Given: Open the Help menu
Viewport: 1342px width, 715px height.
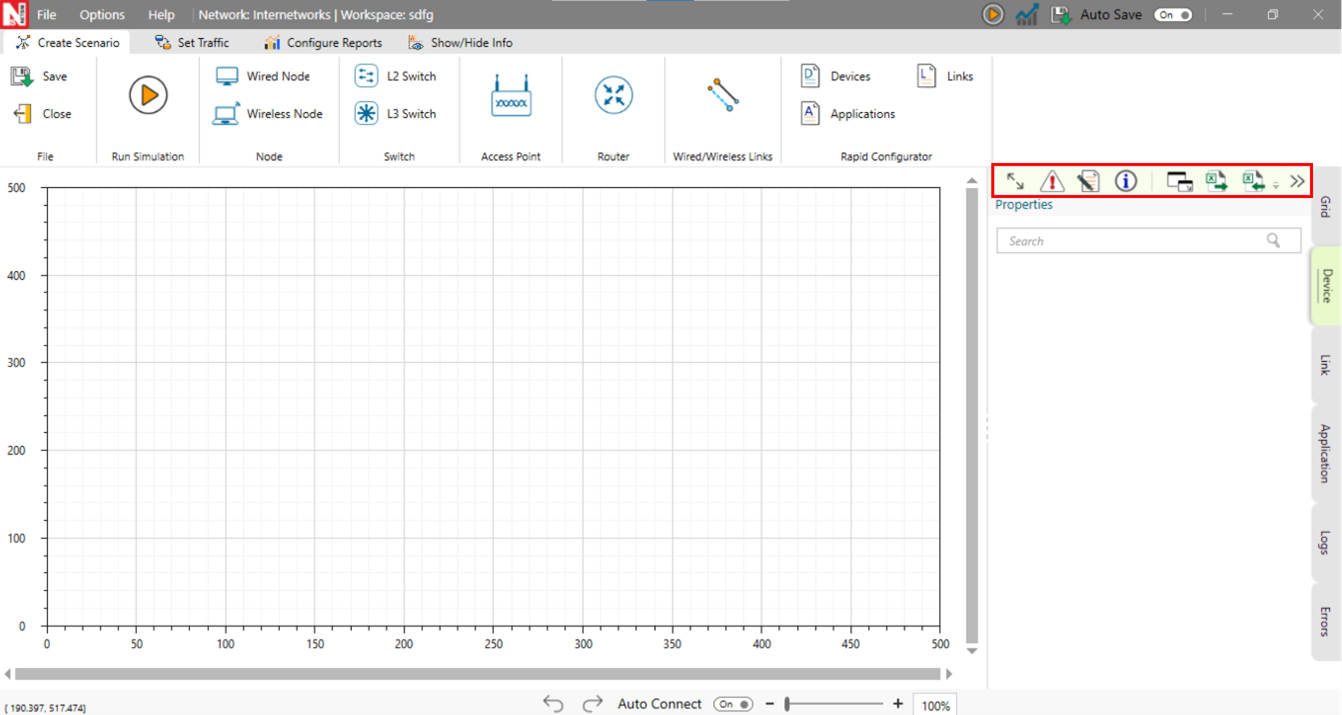Looking at the screenshot, I should click(161, 15).
